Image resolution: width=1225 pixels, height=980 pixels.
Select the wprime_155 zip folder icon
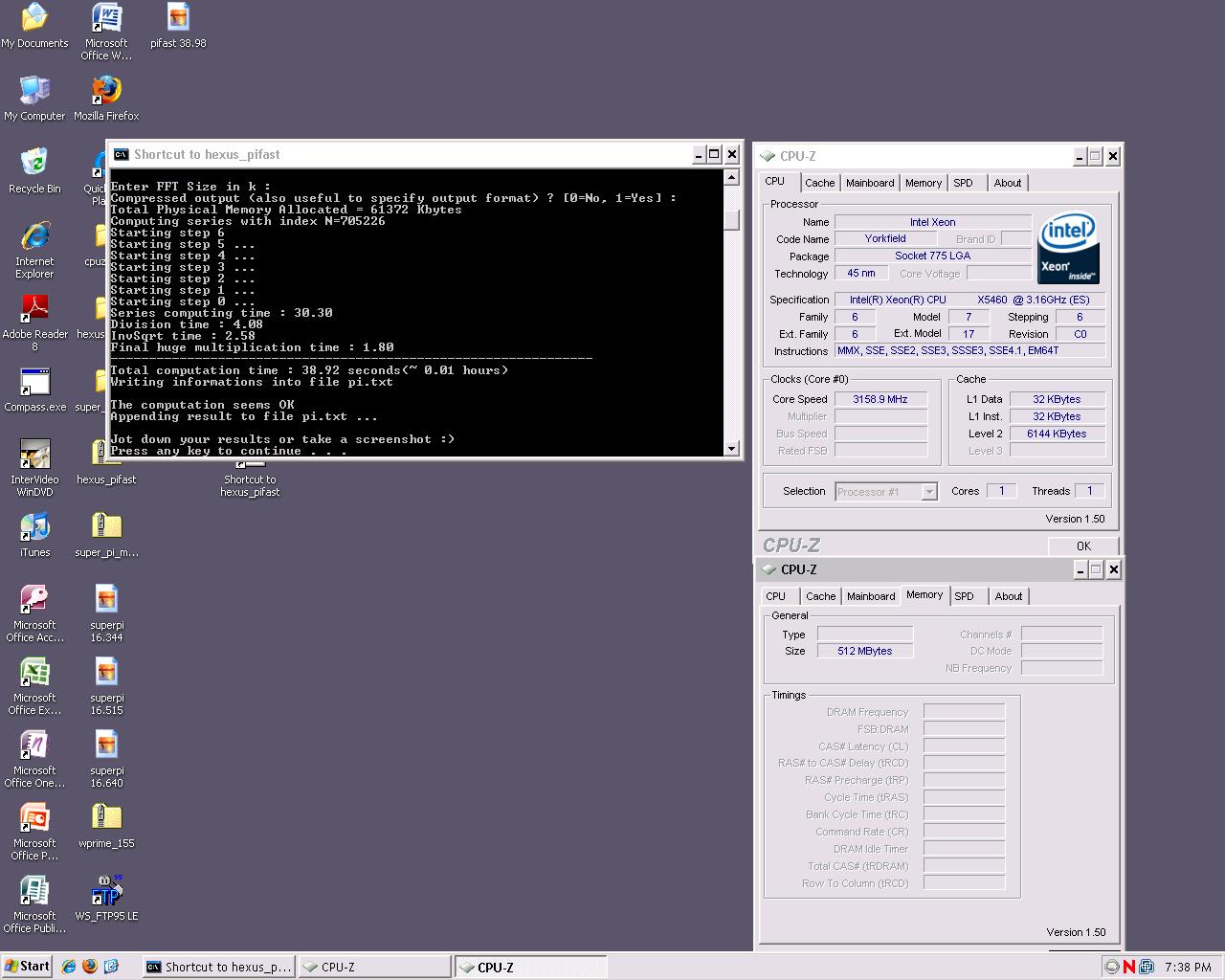point(106,826)
